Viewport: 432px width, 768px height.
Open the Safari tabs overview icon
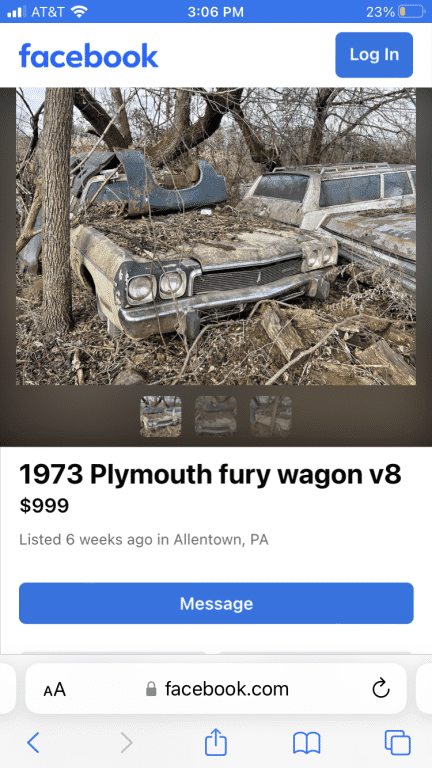click(397, 743)
